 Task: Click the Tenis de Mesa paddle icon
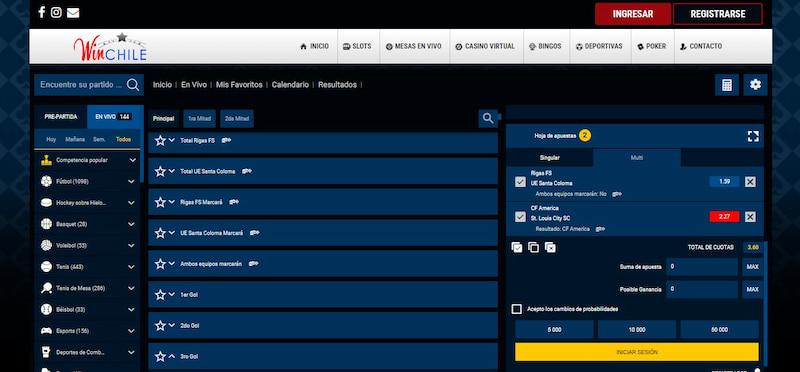click(x=46, y=288)
